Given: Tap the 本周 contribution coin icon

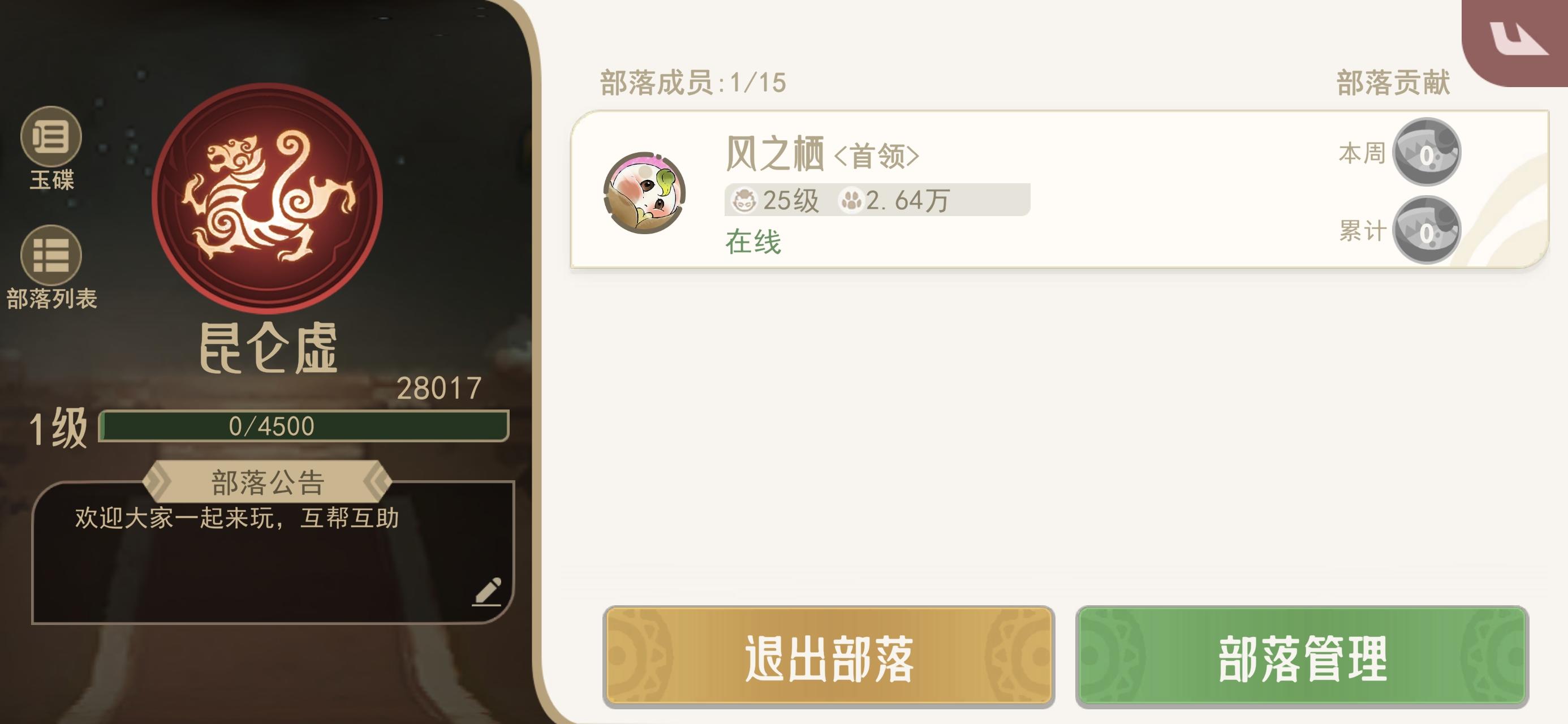Looking at the screenshot, I should [x=1427, y=152].
